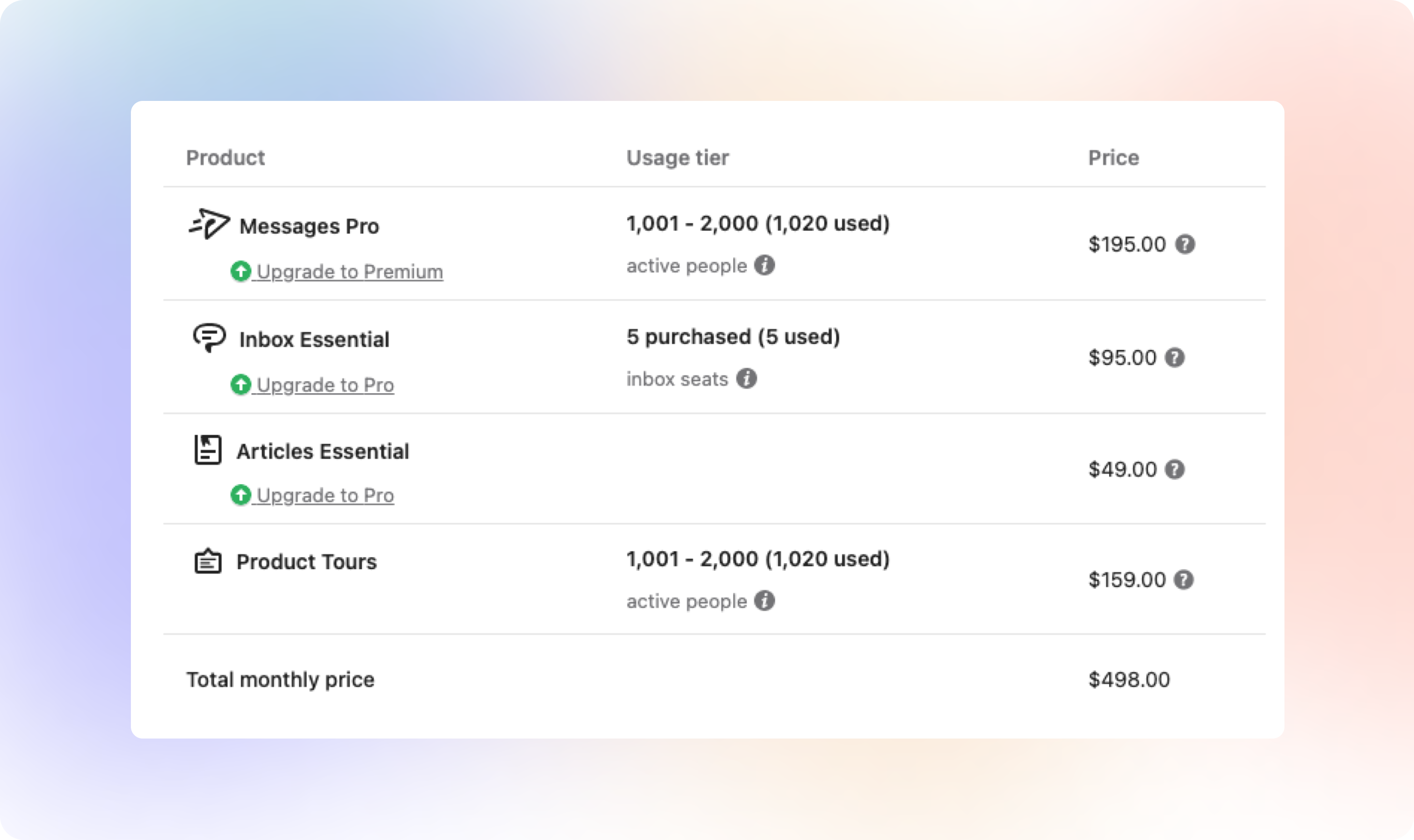Viewport: 1414px width, 840px height.
Task: Follow the Upgrade to Premium link
Action: 350,272
